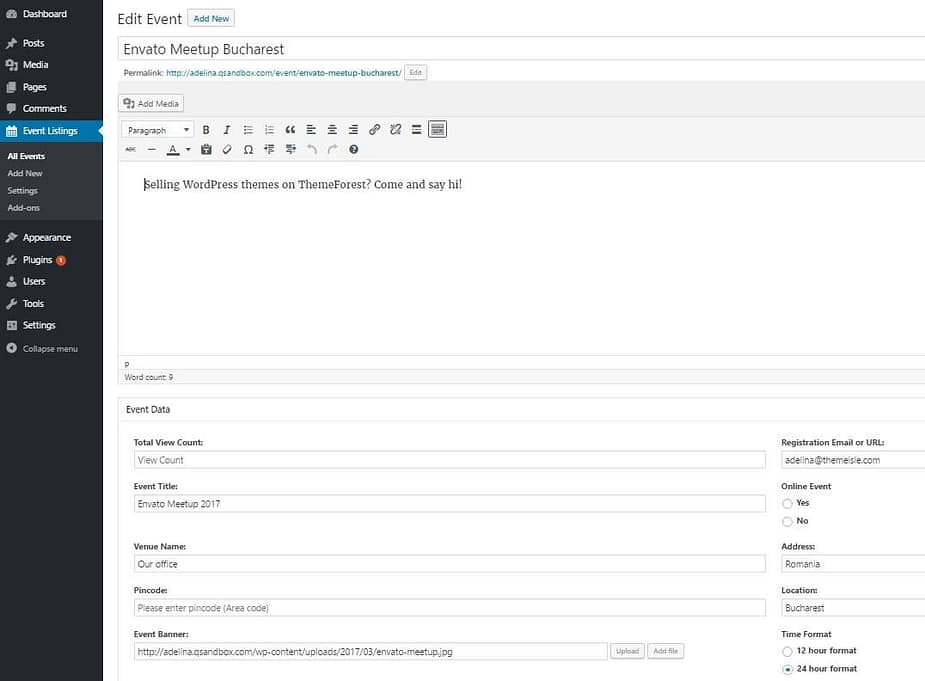Screen dimensions: 925x681
Task: Undo last edit
Action: tap(311, 149)
